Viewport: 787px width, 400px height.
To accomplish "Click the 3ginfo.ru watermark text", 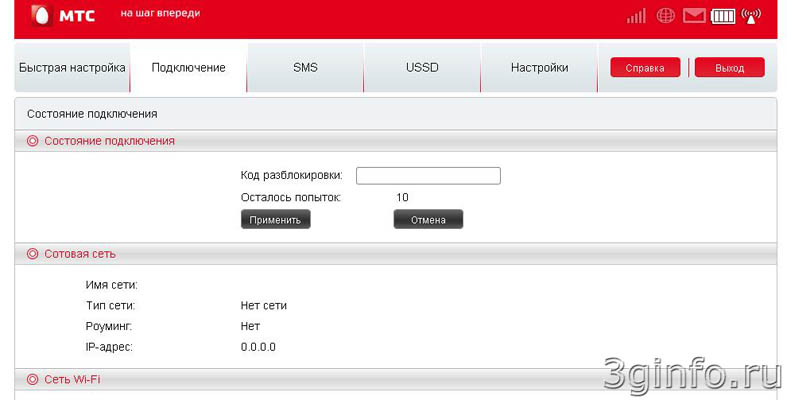I will 692,371.
